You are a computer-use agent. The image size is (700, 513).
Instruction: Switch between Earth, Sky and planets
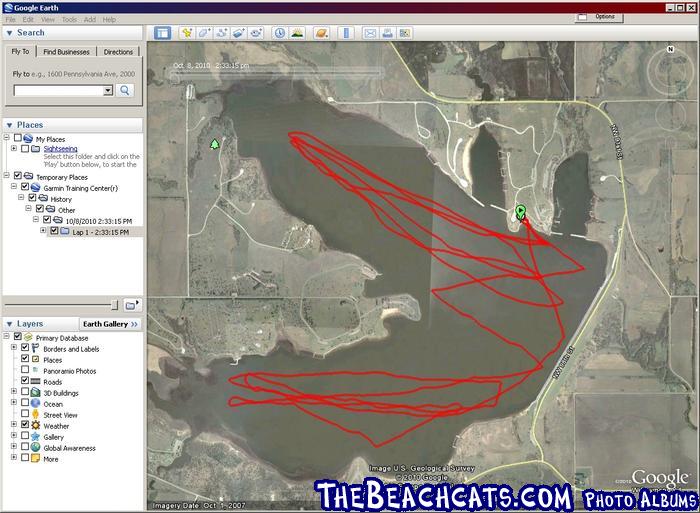point(321,33)
